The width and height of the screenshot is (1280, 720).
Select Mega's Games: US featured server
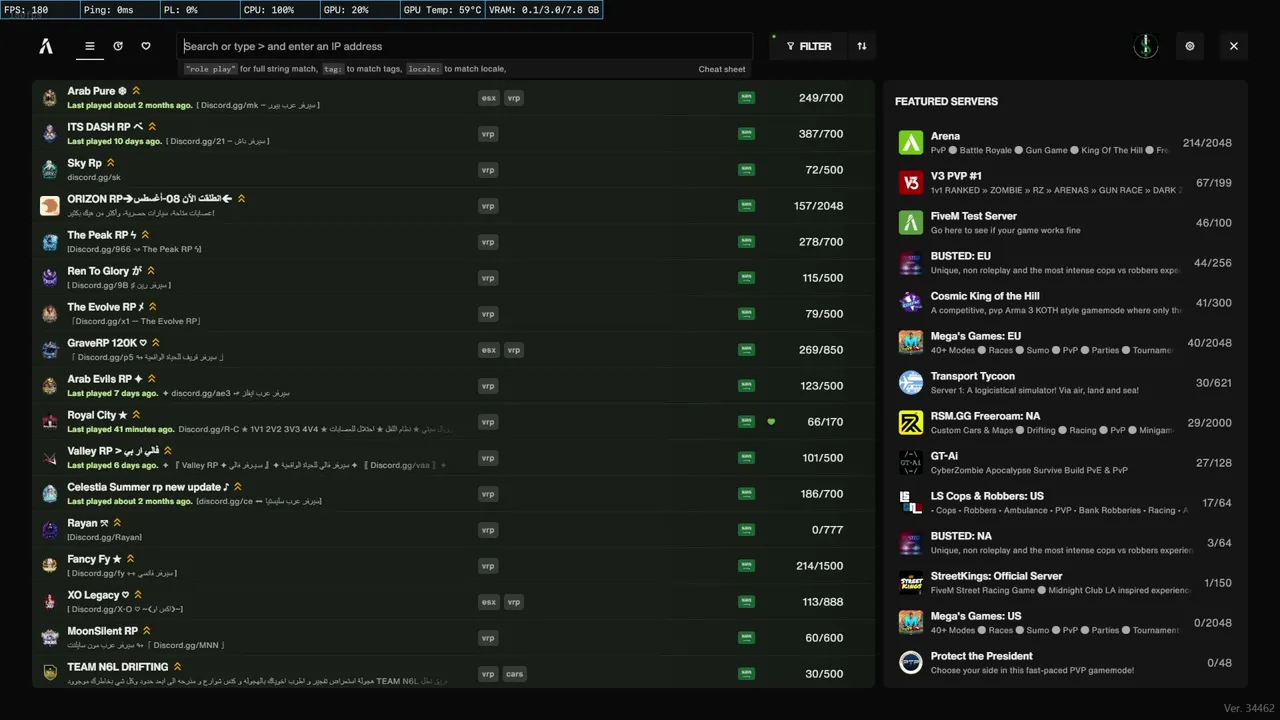1067,623
